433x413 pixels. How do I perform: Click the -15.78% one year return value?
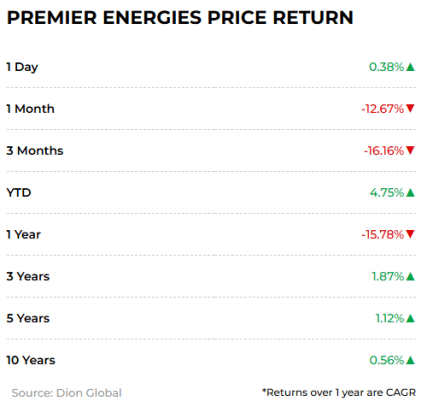pyautogui.click(x=383, y=234)
